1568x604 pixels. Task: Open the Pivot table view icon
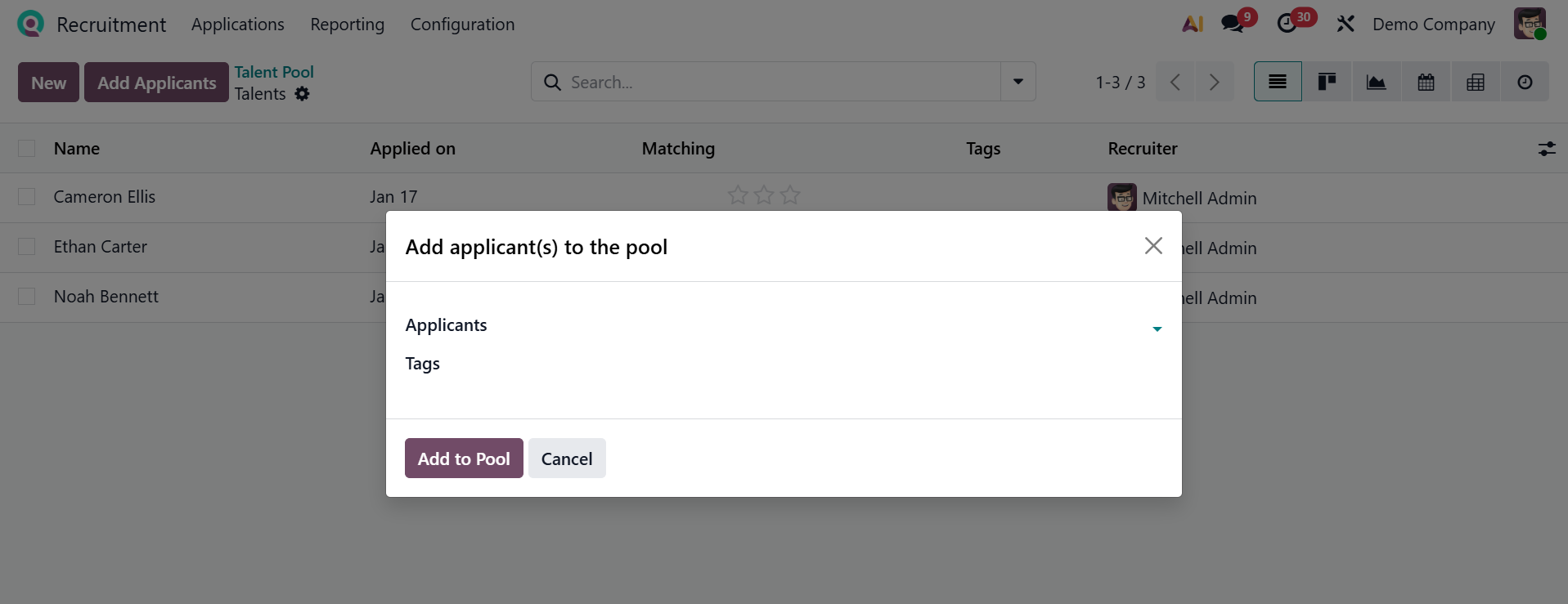pyautogui.click(x=1476, y=82)
